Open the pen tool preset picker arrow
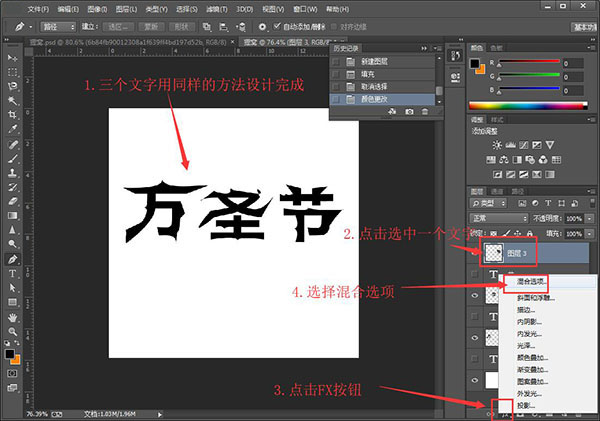 30,27
